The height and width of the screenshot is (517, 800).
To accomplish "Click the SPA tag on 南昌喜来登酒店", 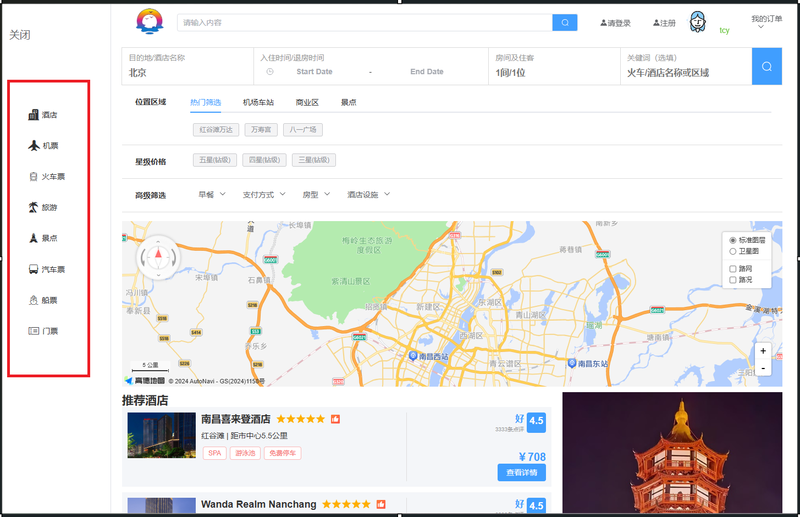I will 215,453.
